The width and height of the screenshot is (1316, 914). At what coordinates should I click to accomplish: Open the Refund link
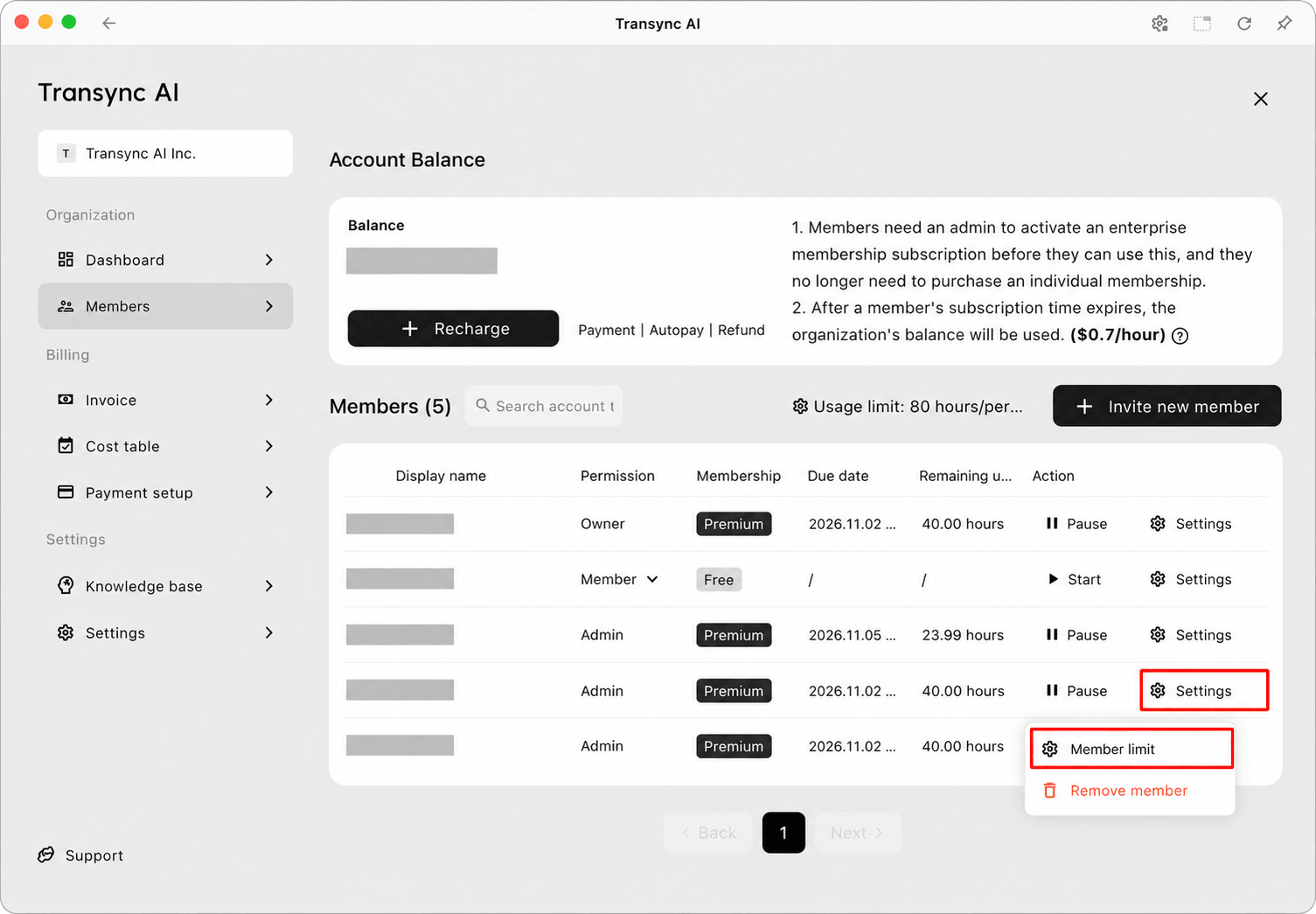tap(742, 330)
